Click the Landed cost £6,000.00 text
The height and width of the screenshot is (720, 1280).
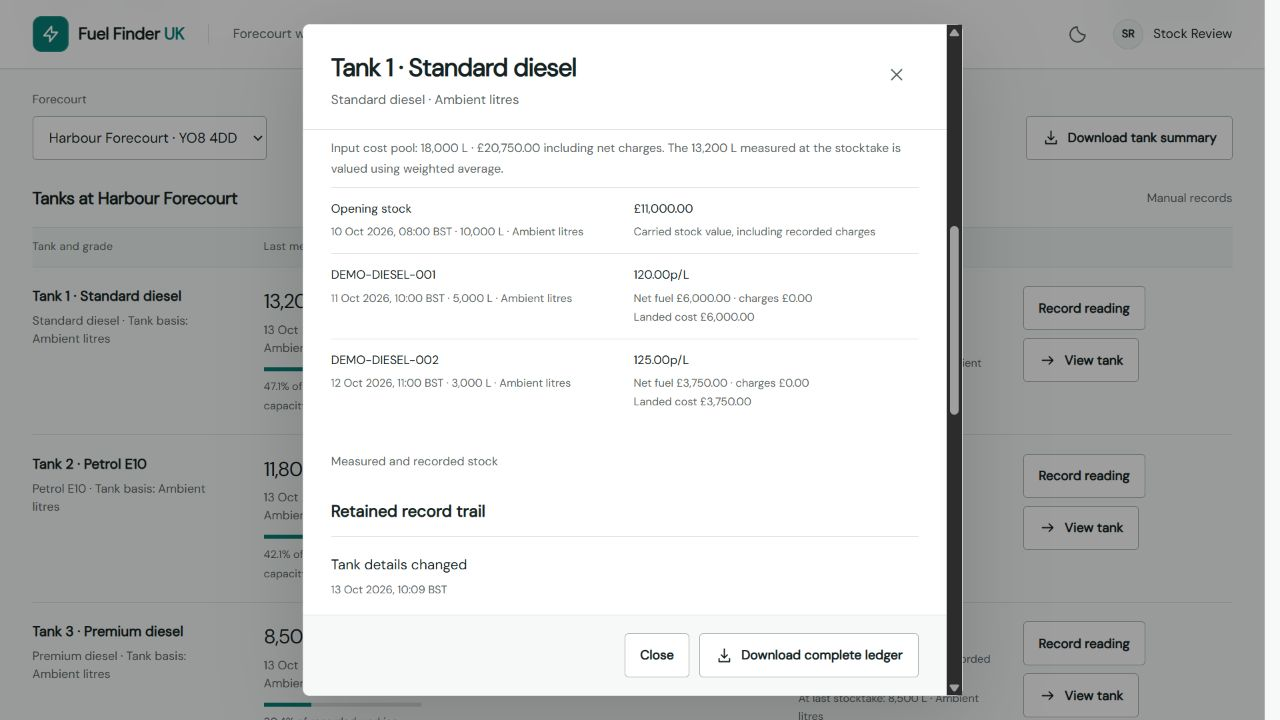click(694, 317)
